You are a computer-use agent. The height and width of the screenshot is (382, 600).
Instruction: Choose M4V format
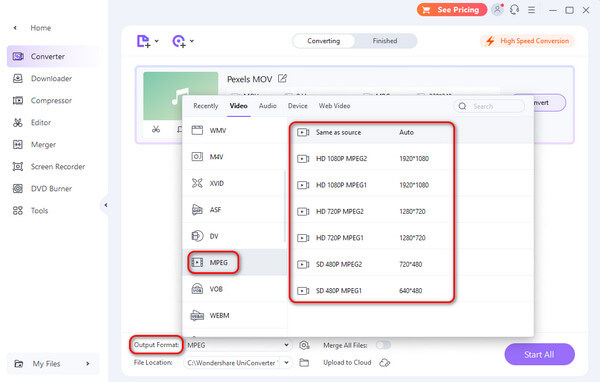pyautogui.click(x=234, y=157)
